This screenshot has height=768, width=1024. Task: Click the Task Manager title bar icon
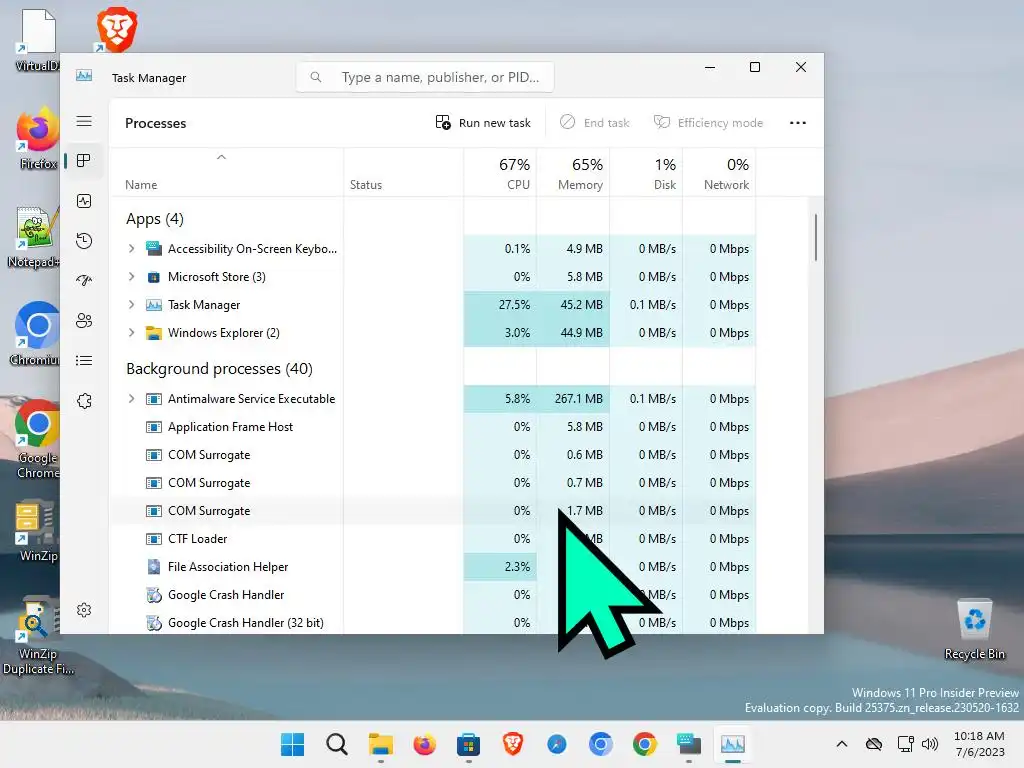pyautogui.click(x=84, y=76)
